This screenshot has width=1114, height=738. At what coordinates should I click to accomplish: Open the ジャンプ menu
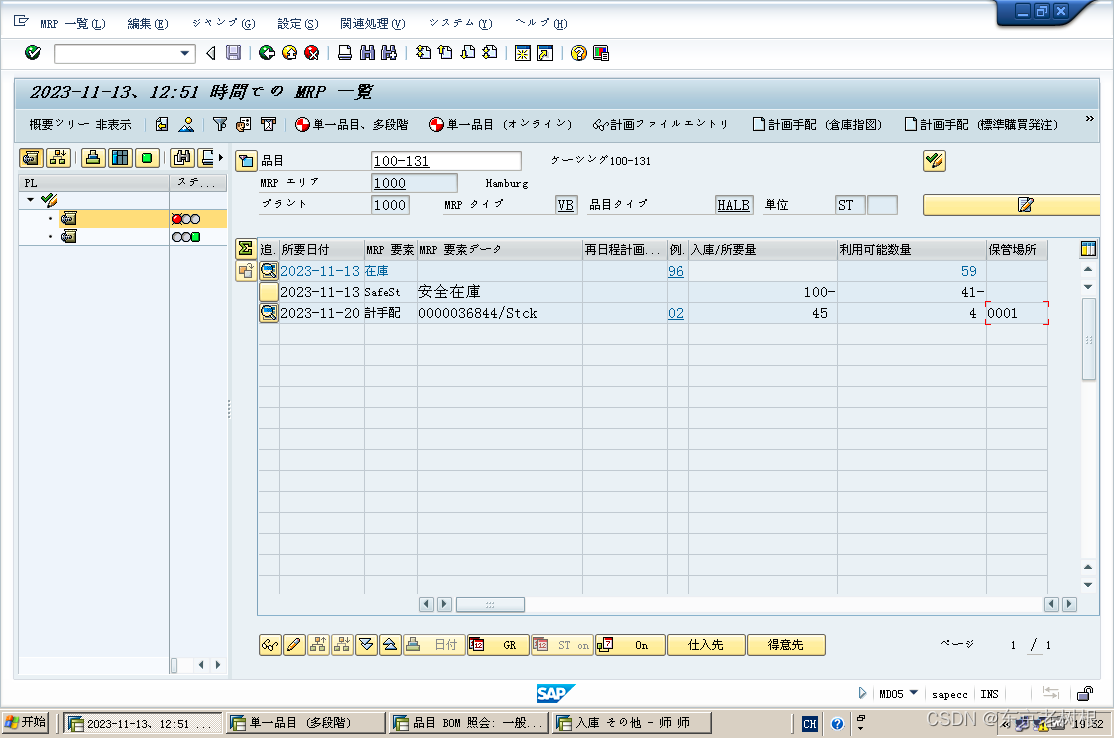(x=222, y=23)
